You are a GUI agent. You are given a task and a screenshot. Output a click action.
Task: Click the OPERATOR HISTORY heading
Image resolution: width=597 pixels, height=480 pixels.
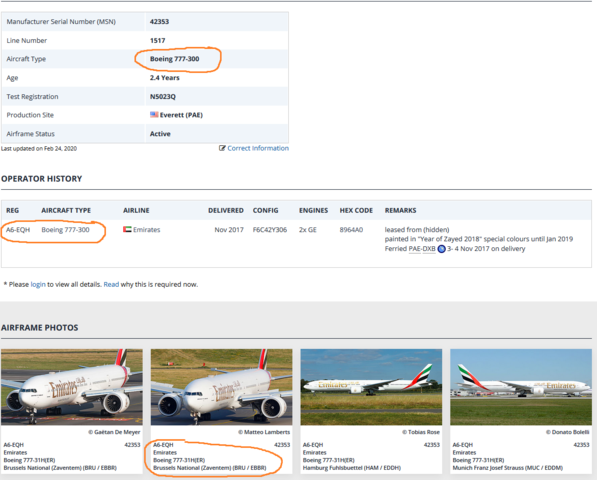(x=42, y=179)
